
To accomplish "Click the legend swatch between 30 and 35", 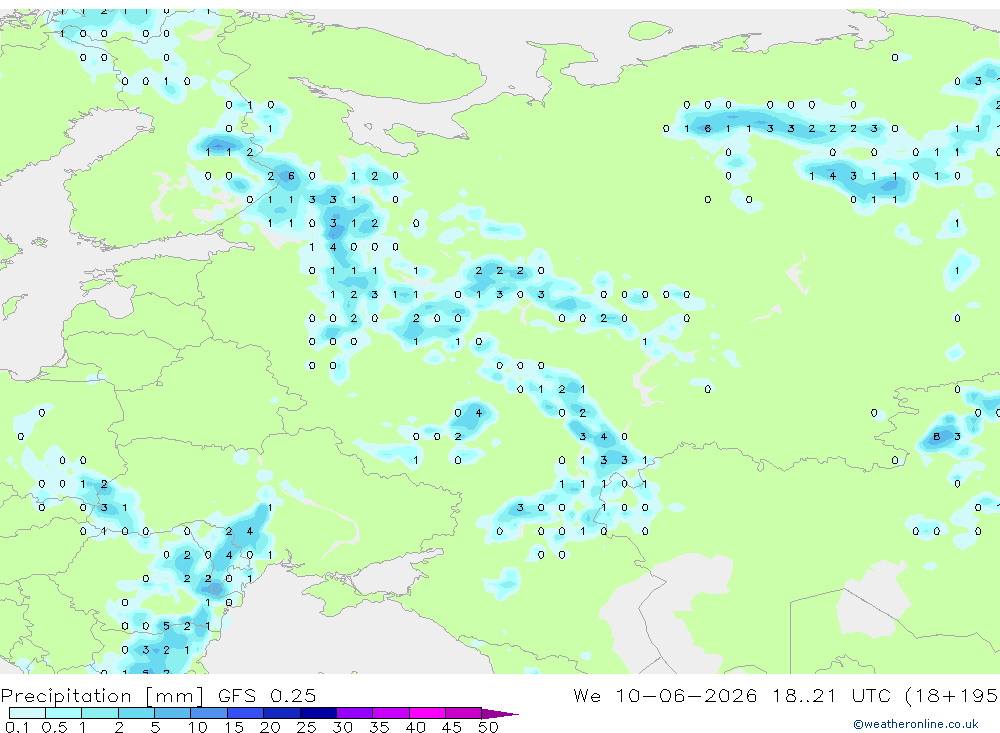I will (x=355, y=713).
